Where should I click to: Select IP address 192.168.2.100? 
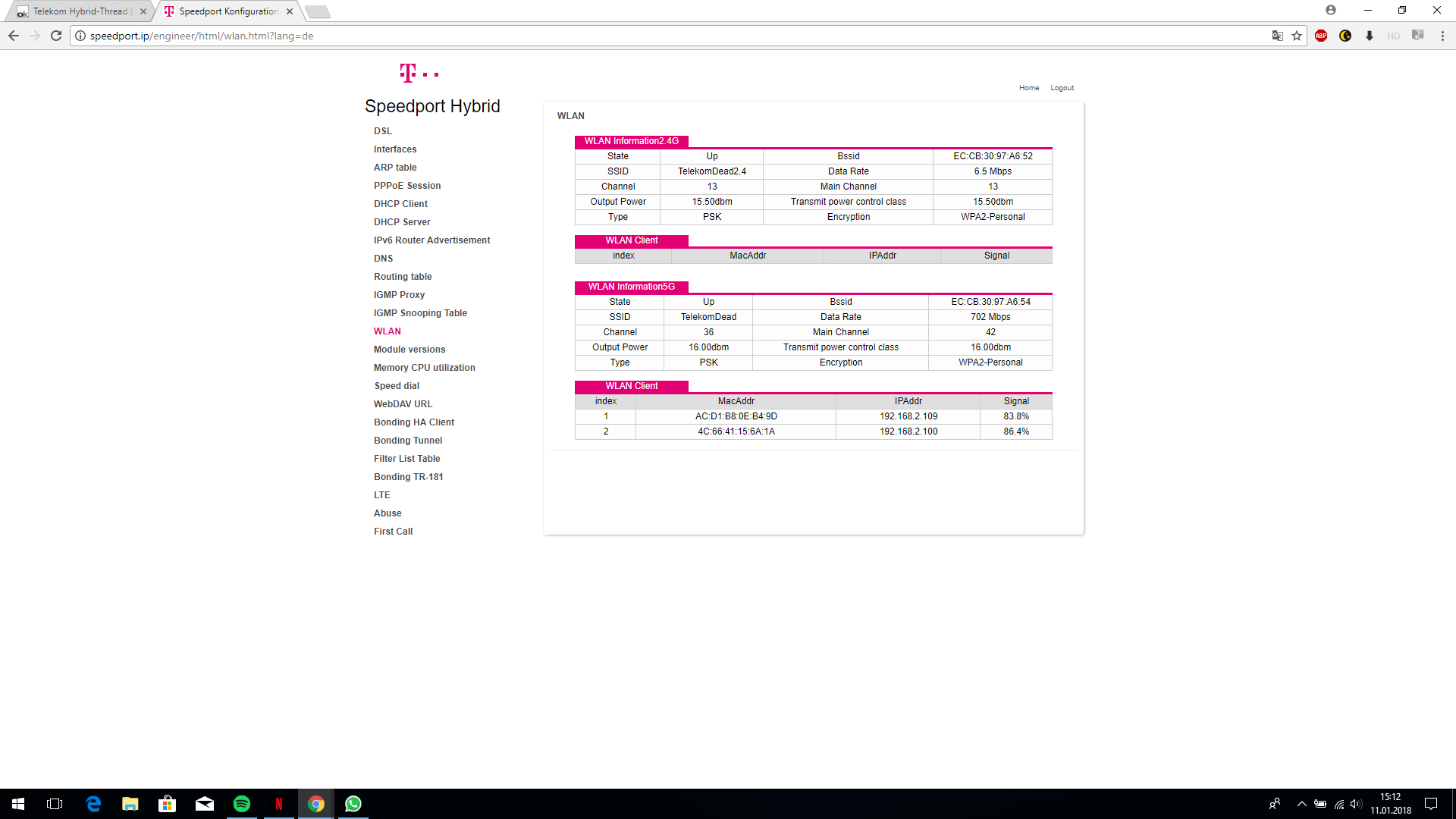pos(908,431)
